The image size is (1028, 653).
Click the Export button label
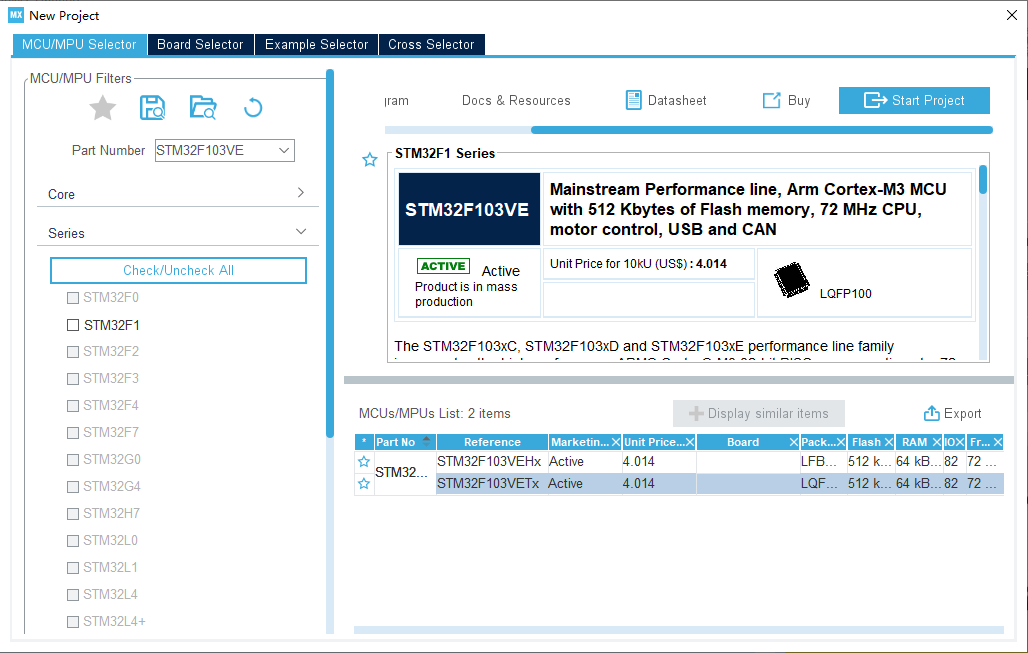[x=962, y=414]
